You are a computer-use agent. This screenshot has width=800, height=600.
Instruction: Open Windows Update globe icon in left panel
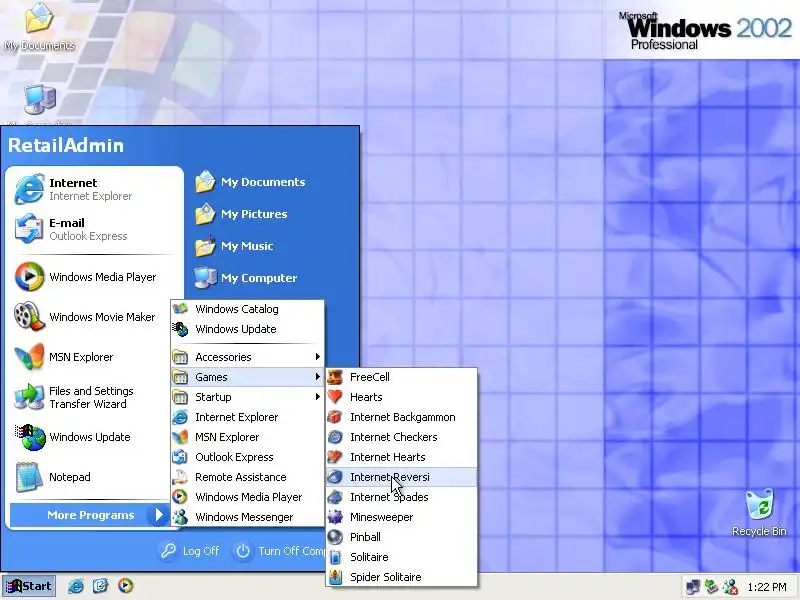[x=29, y=437]
